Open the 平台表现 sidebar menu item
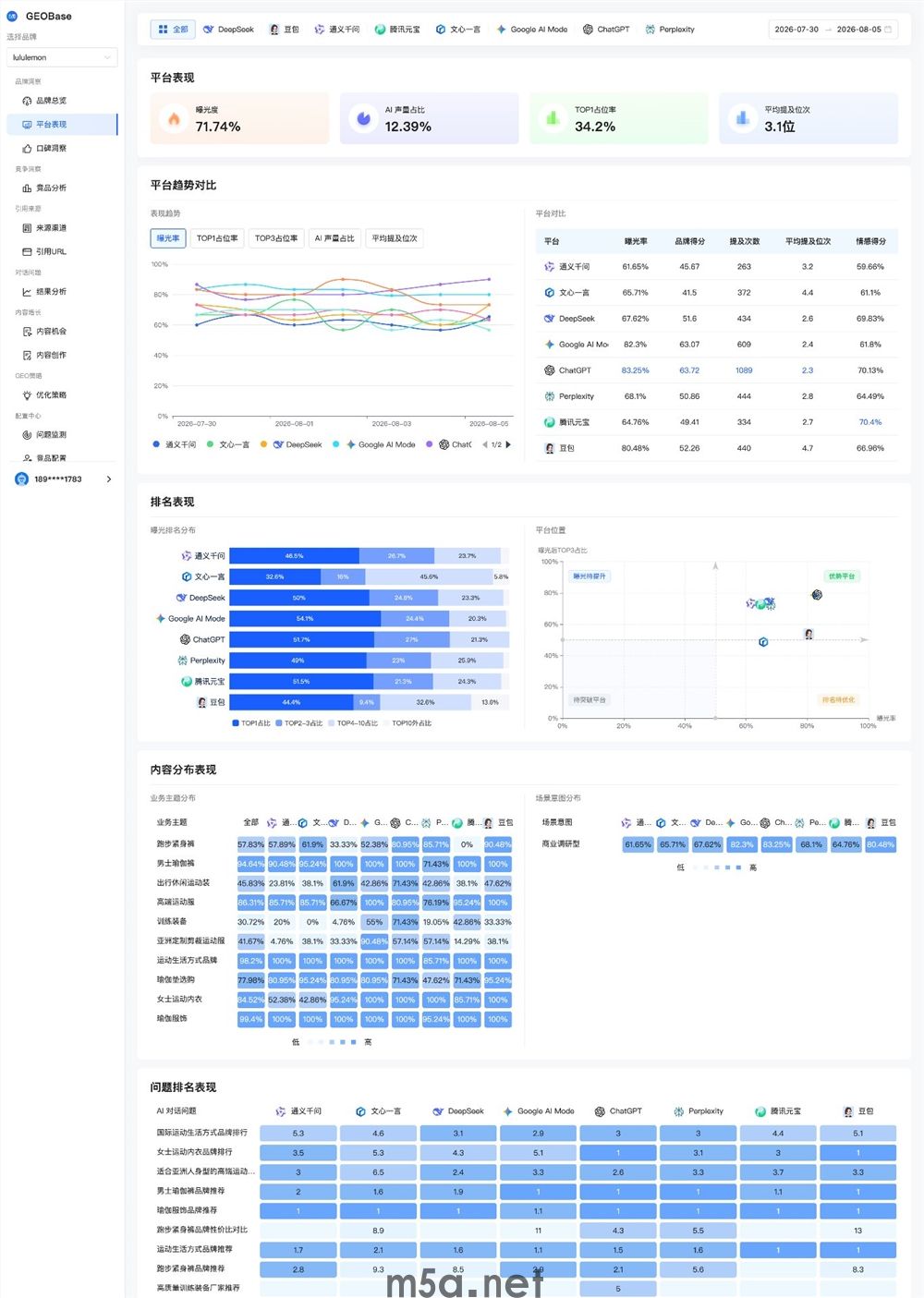 [62, 124]
